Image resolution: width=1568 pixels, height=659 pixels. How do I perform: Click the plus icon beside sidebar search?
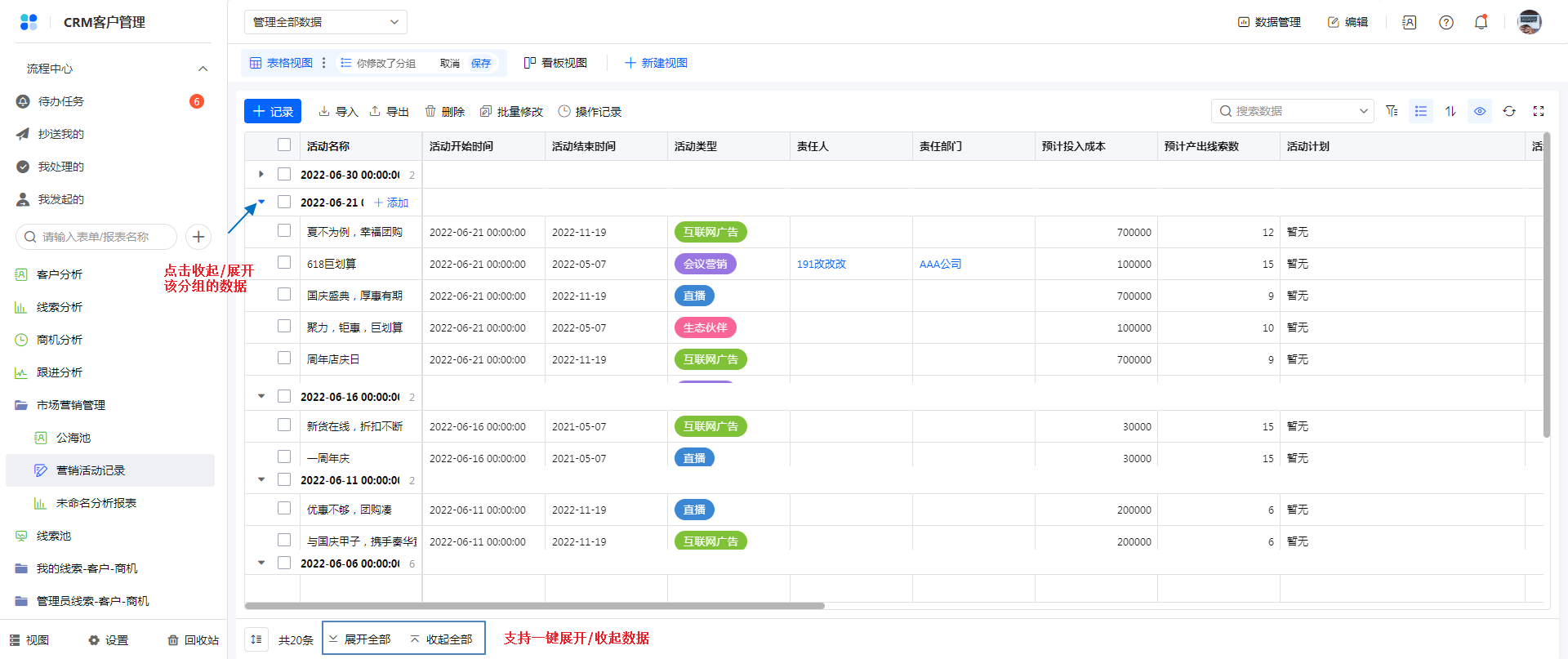[x=198, y=237]
